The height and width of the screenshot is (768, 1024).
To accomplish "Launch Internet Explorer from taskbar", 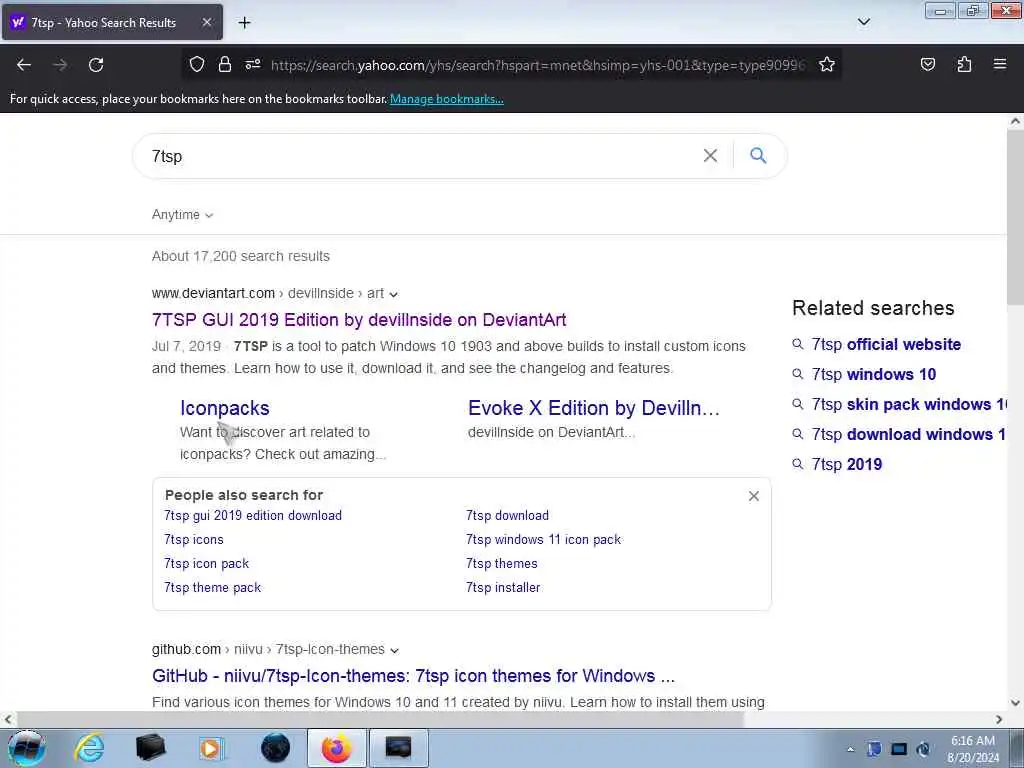I will 89,748.
